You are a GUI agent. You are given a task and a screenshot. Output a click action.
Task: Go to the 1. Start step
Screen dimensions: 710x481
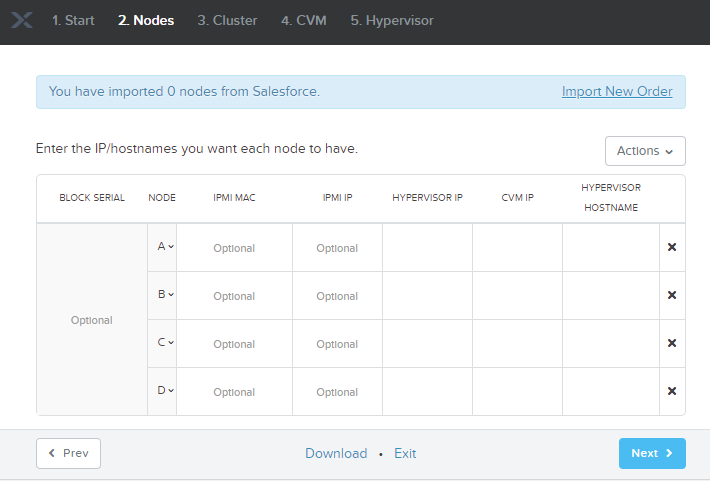tap(73, 20)
